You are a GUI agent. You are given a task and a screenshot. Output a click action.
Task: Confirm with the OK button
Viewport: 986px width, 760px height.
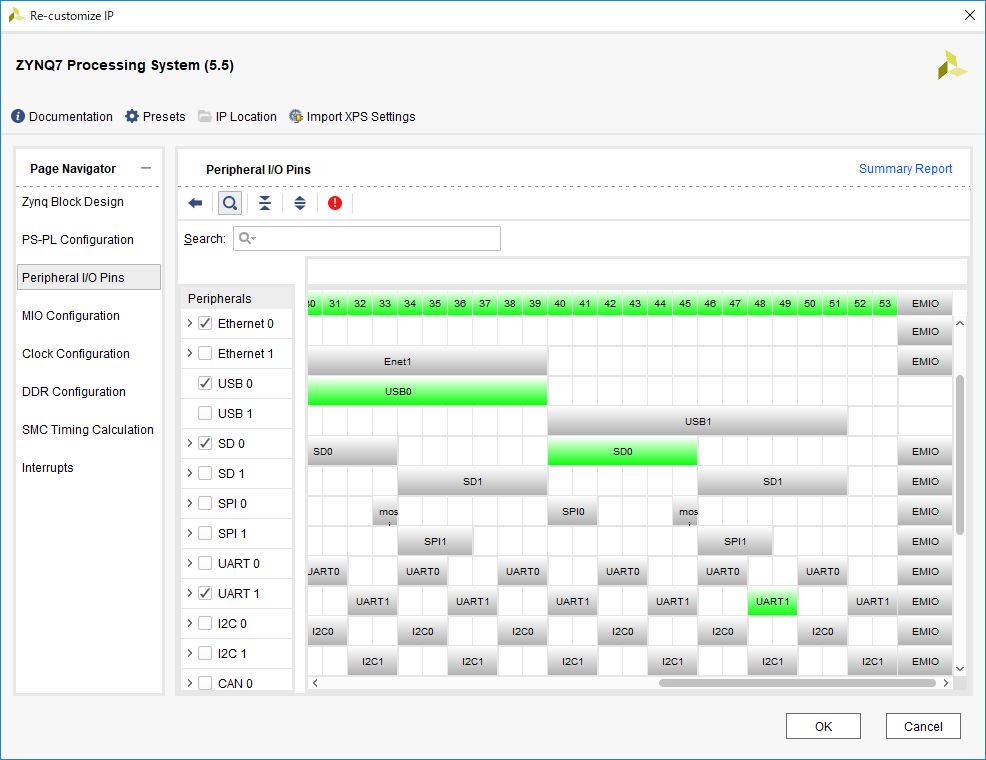click(823, 726)
